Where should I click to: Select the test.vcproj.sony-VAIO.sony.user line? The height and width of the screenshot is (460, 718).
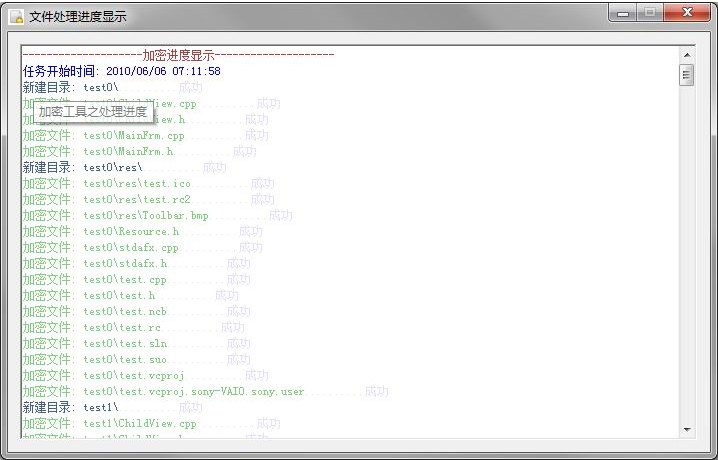(206, 392)
